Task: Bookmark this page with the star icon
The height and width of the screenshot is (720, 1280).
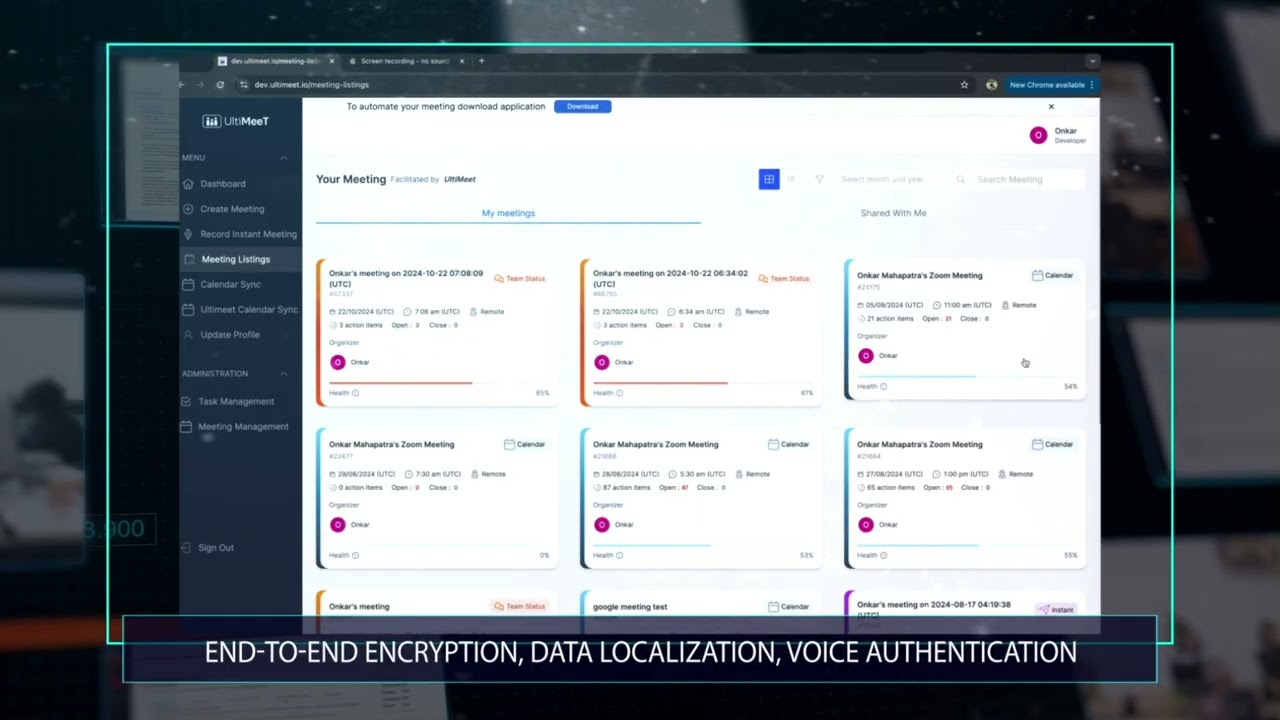Action: 964,85
